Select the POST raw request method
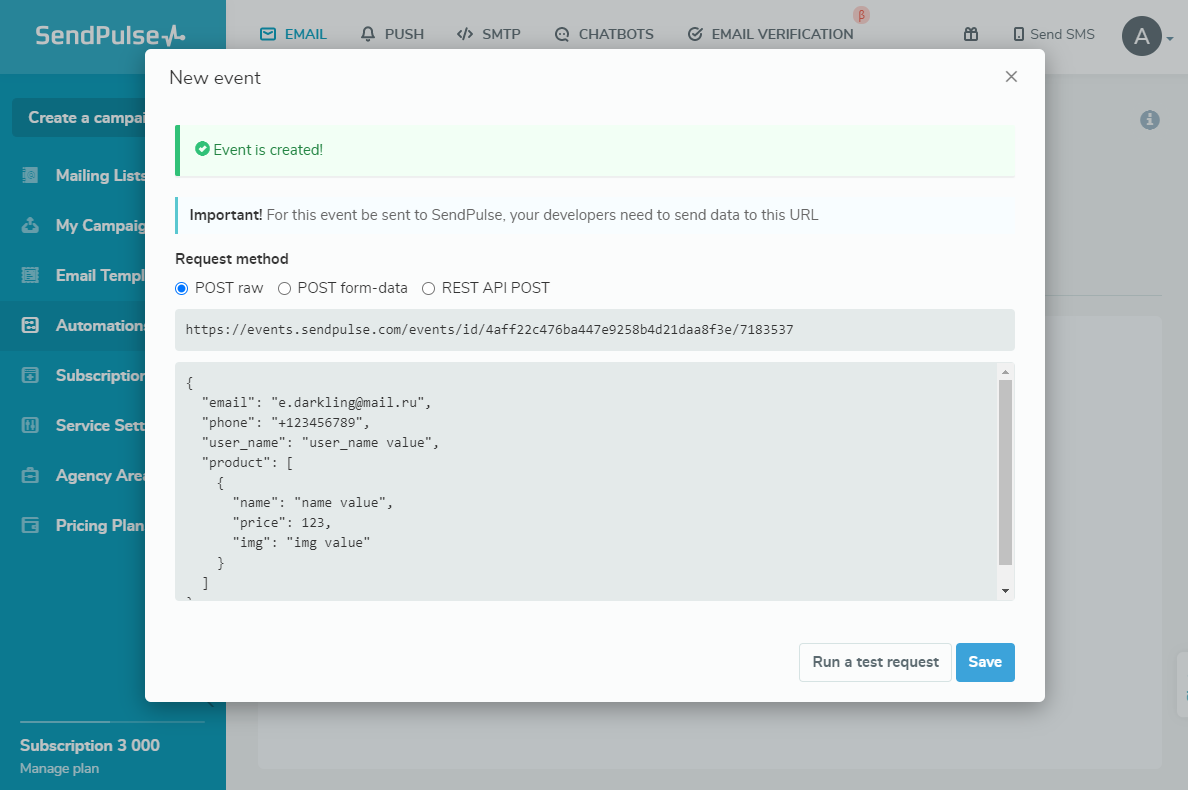The image size is (1188, 790). click(182, 288)
